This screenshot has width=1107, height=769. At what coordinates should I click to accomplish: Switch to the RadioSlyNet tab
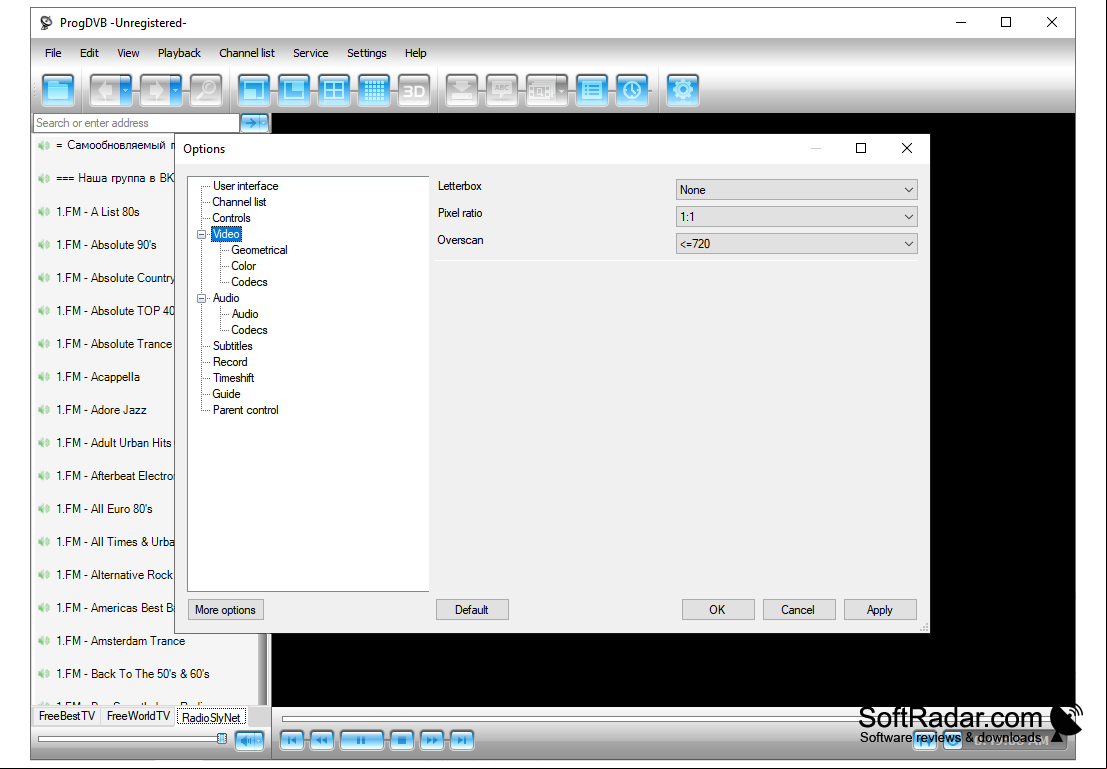[x=211, y=717]
